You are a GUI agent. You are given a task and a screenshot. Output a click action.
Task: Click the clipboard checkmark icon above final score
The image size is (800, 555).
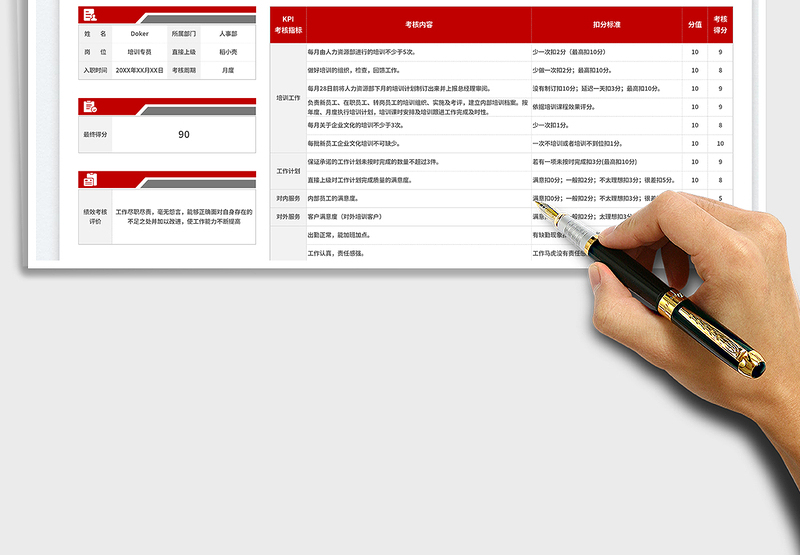pos(90,106)
